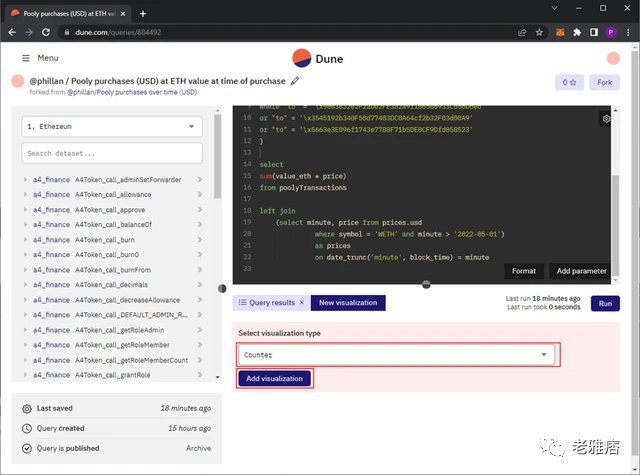This screenshot has height=475, width=640.
Task: Select the A4Token_call_DEFAULT_ADMIN_R... entry
Action: [131, 315]
